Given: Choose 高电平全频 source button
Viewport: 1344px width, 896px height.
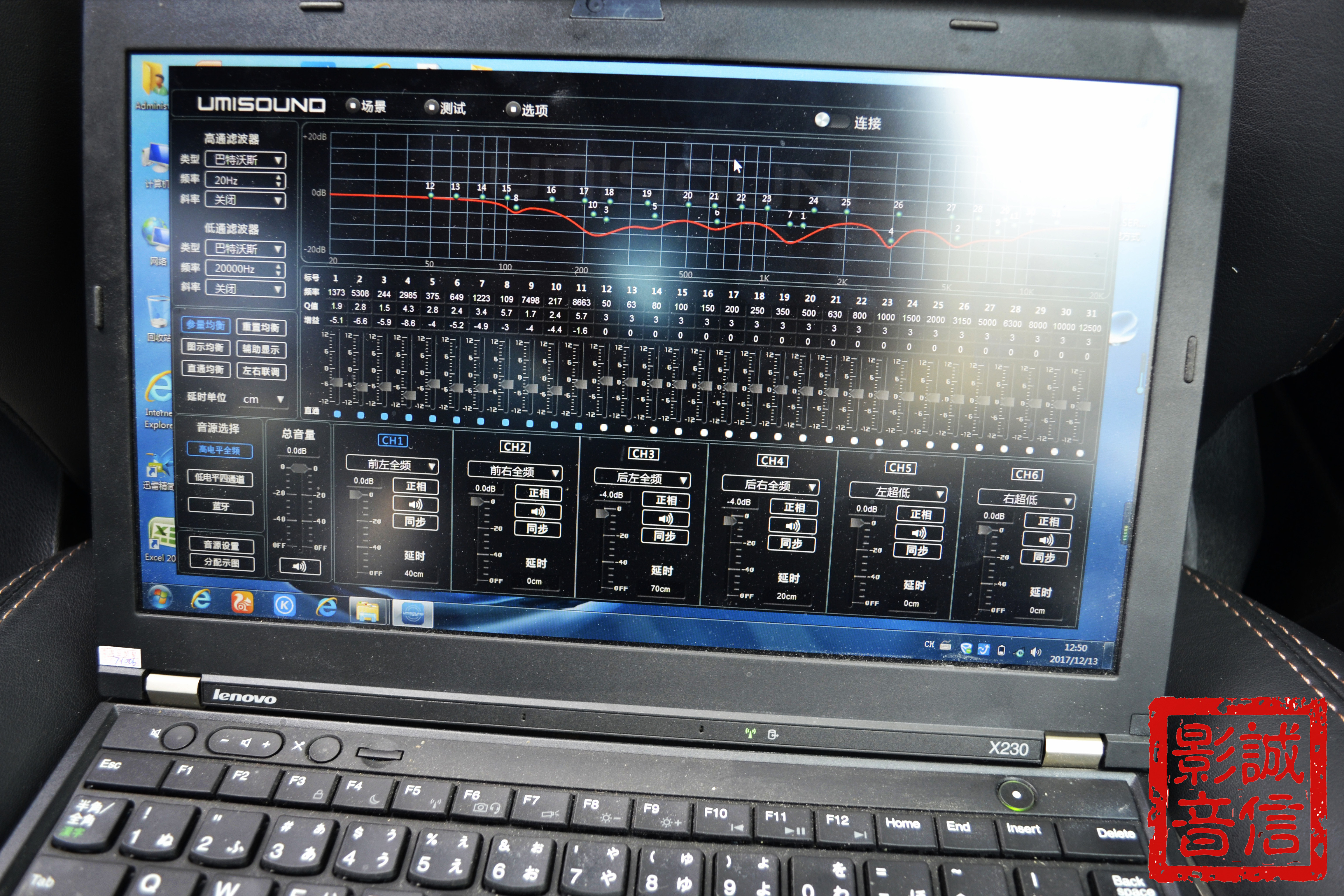Looking at the screenshot, I should point(219,450).
